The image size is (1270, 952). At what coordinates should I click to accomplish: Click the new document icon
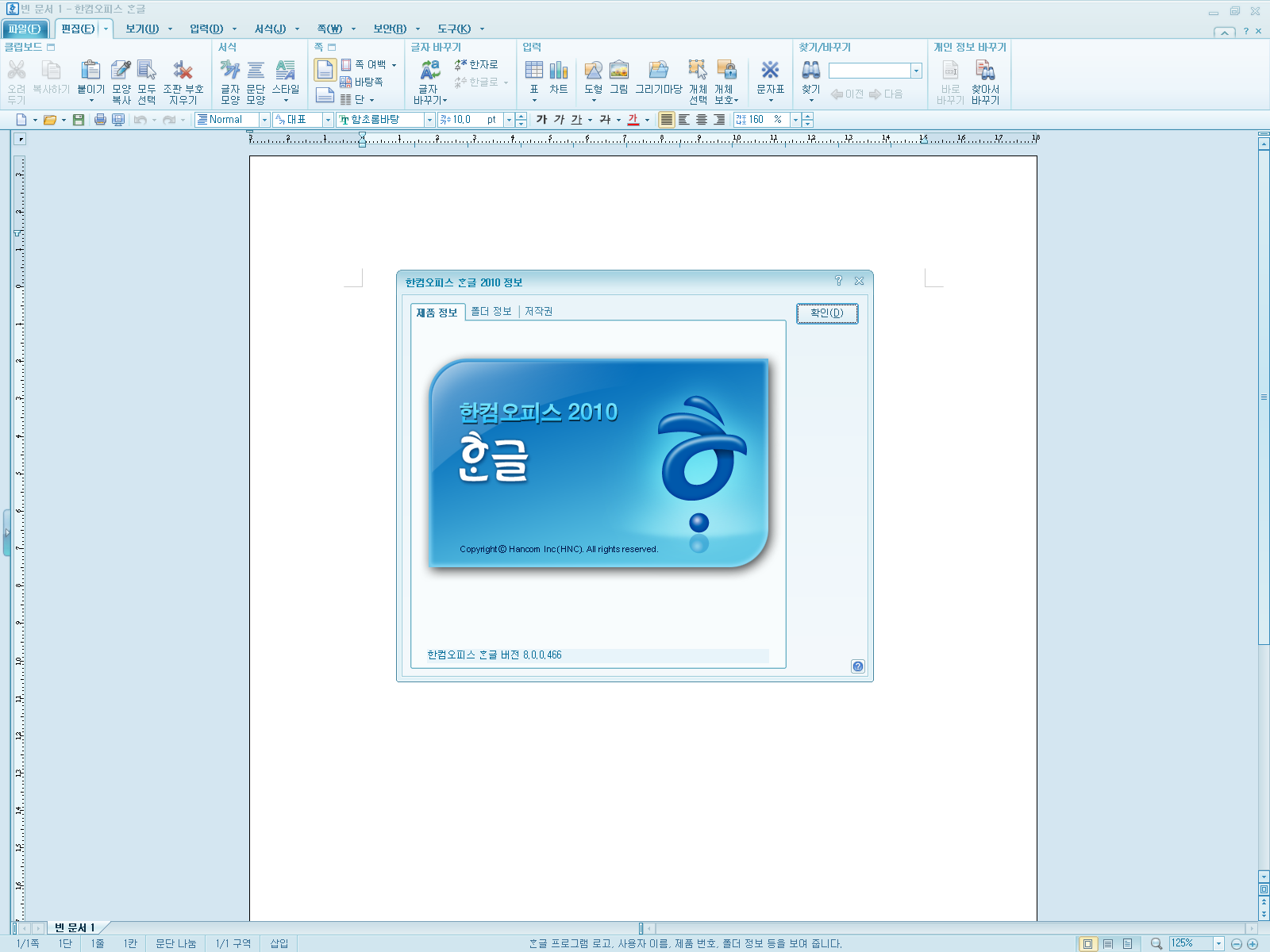pos(21,120)
